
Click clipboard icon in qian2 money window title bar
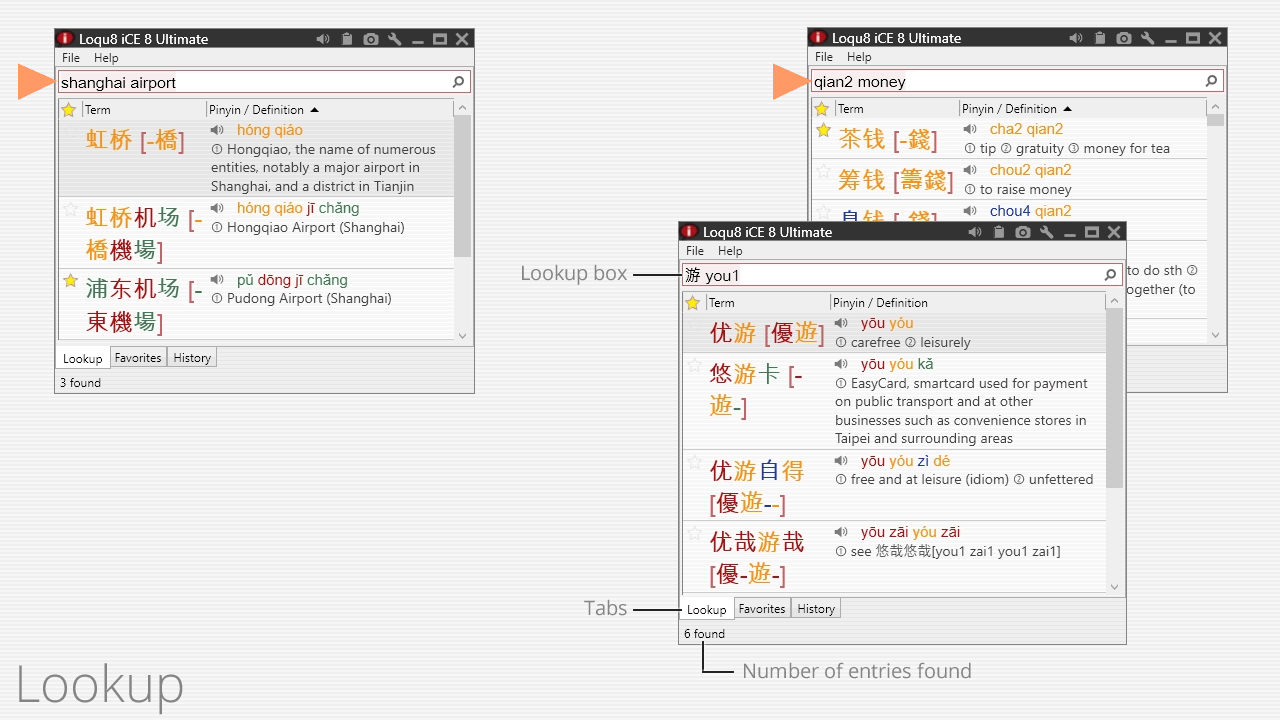click(x=1100, y=38)
